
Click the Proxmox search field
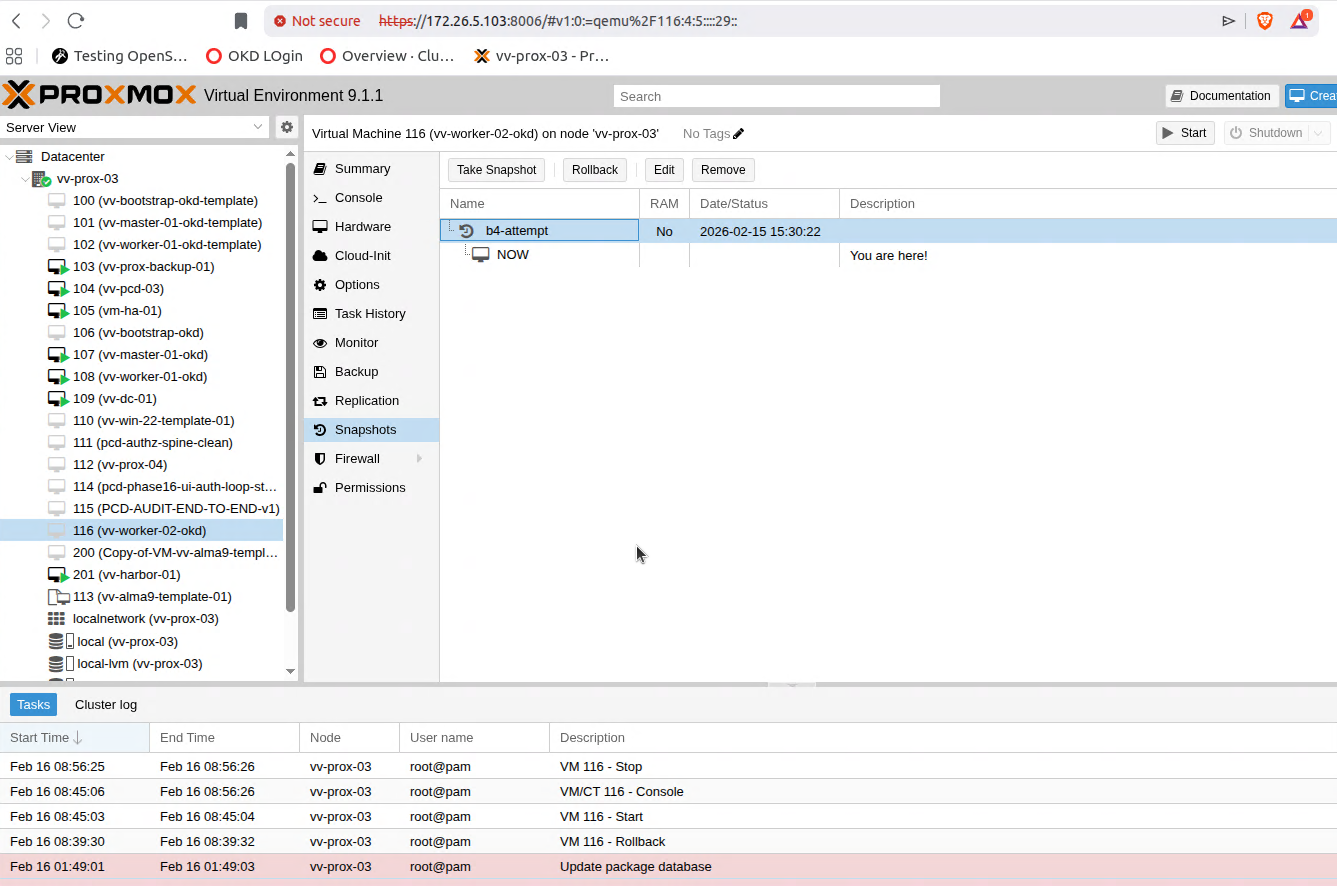click(776, 96)
